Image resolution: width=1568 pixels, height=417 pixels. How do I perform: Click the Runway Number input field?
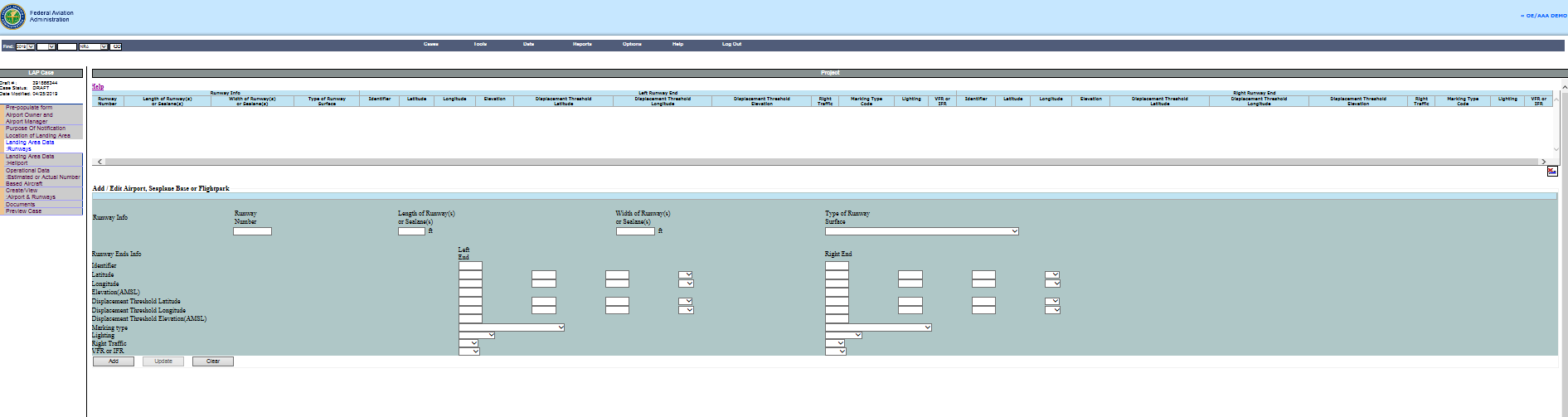click(x=252, y=231)
